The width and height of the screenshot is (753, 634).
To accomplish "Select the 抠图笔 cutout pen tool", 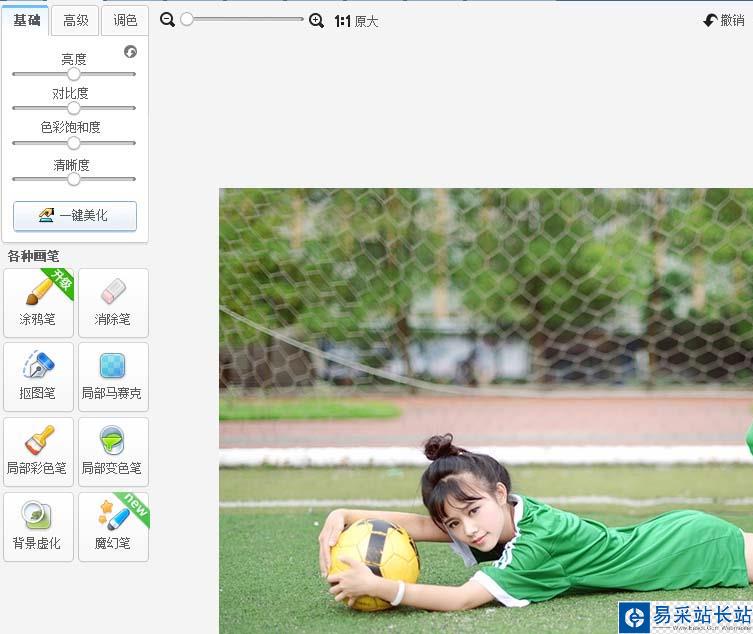I will coord(38,377).
